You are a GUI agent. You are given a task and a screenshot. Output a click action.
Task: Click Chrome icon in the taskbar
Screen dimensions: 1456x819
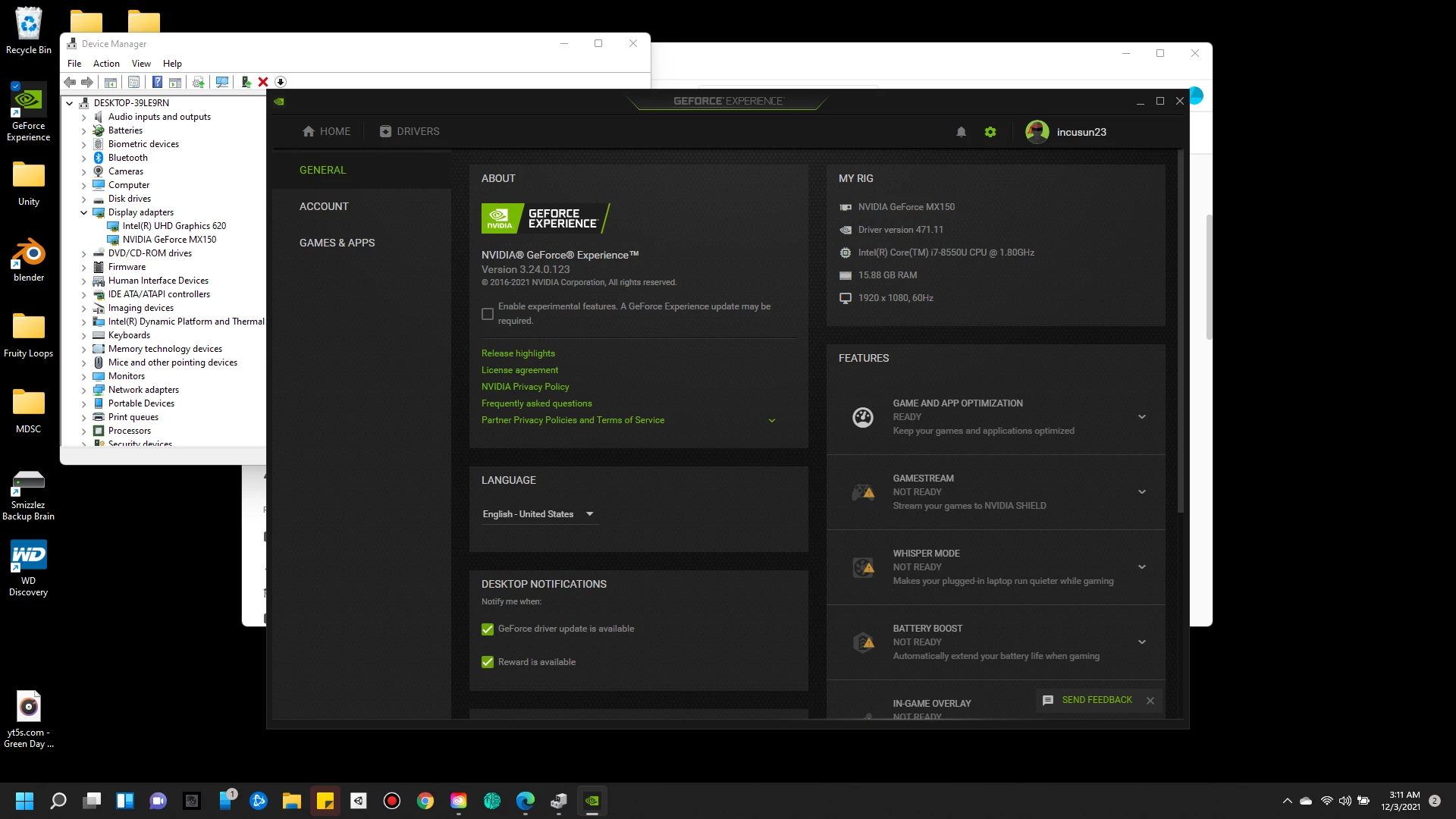(x=425, y=801)
